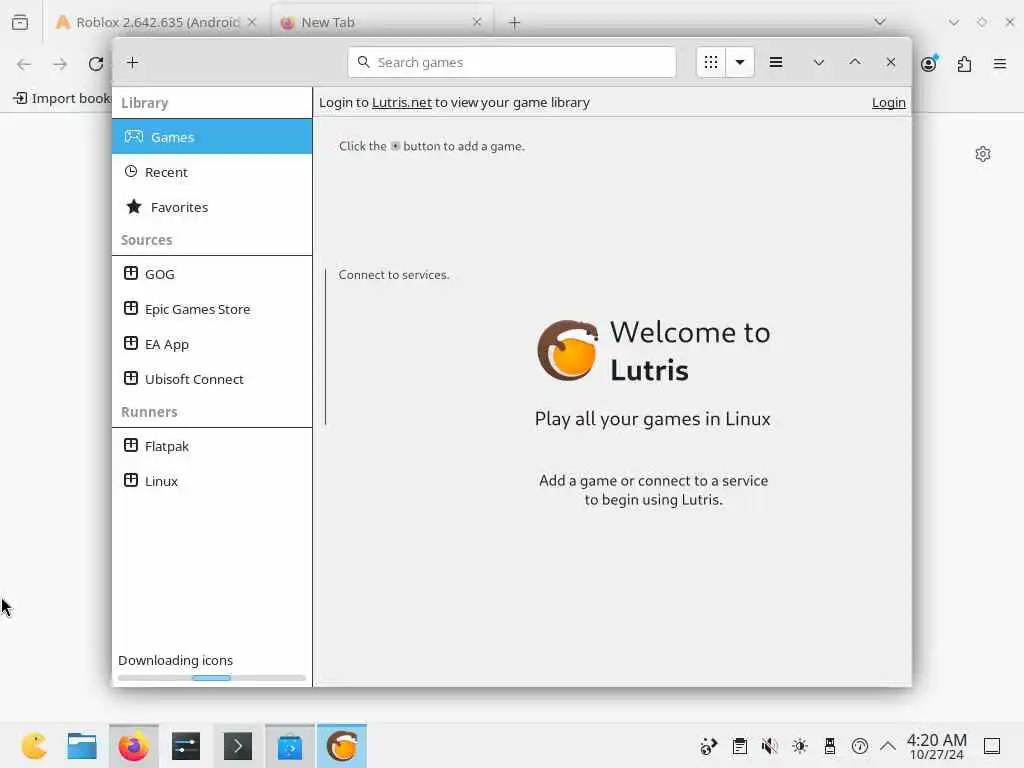Image resolution: width=1024 pixels, height=768 pixels.
Task: Expand hidden system tray icons
Action: 888,746
